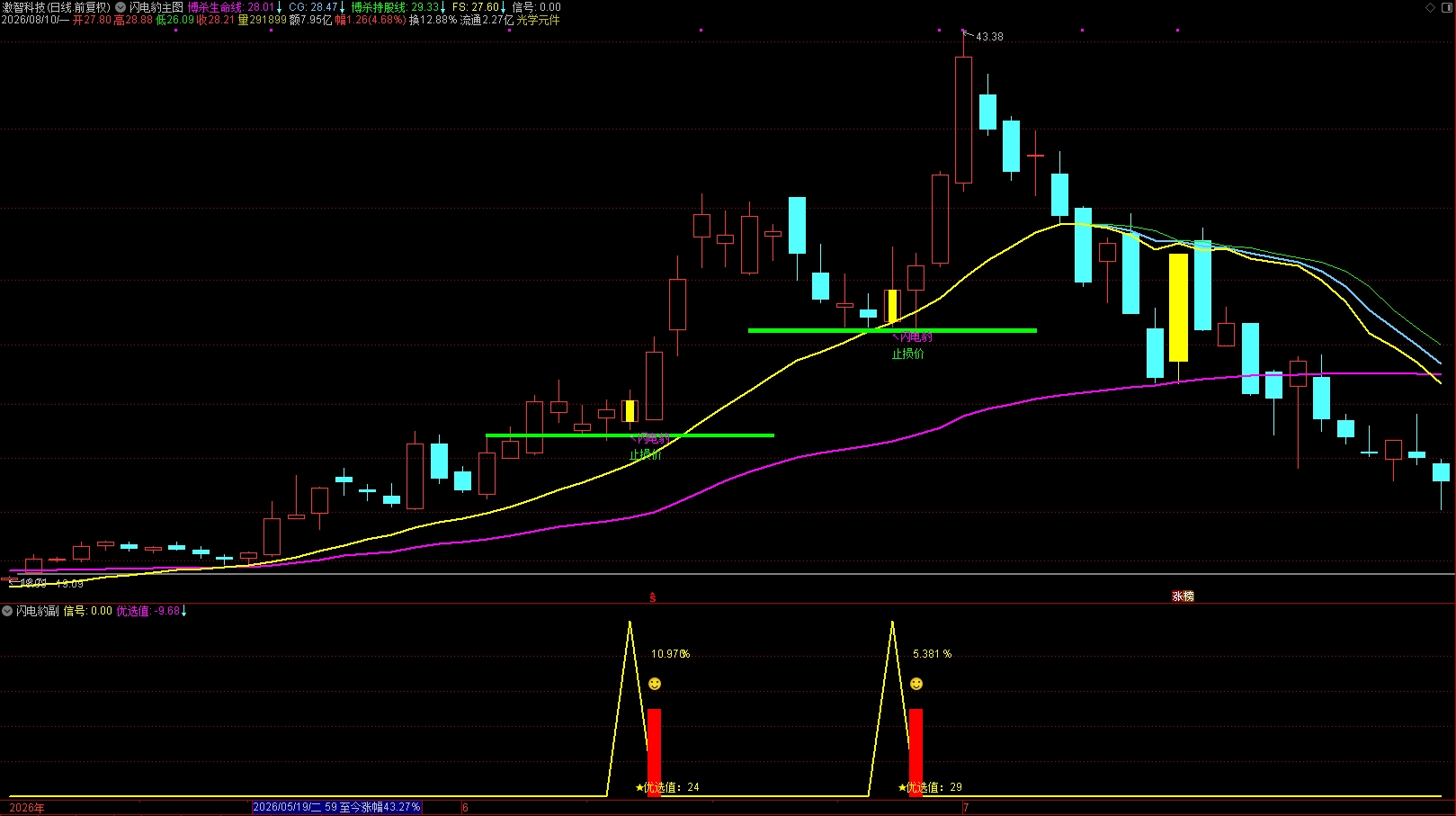The image size is (1456, 816).
Task: Click the ★优选值: 29 star label
Action: 930,787
